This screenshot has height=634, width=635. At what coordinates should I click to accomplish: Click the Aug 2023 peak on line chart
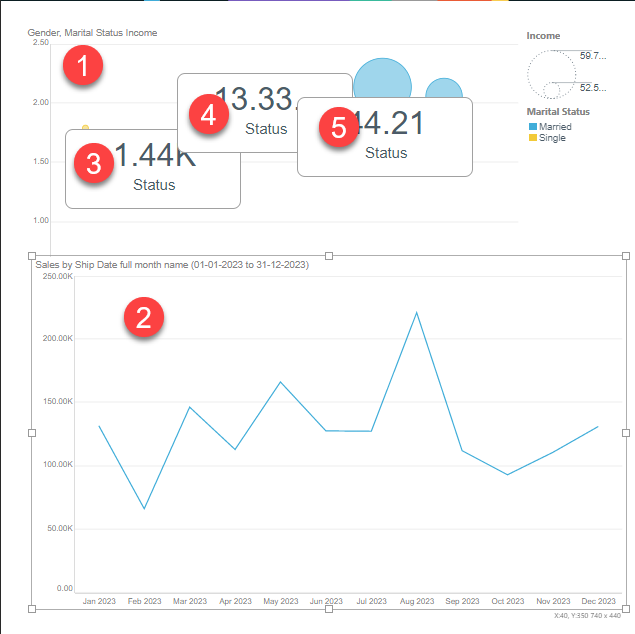point(416,313)
